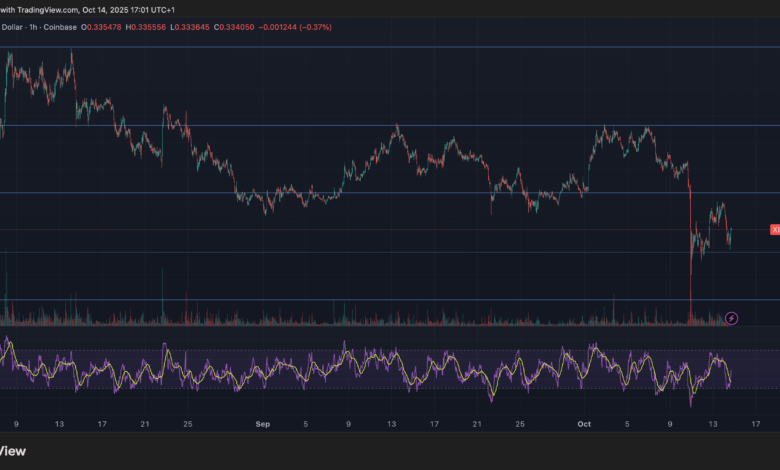Click the purple lightning bolt icon
Screen dimensions: 780x470
pyautogui.click(x=731, y=318)
